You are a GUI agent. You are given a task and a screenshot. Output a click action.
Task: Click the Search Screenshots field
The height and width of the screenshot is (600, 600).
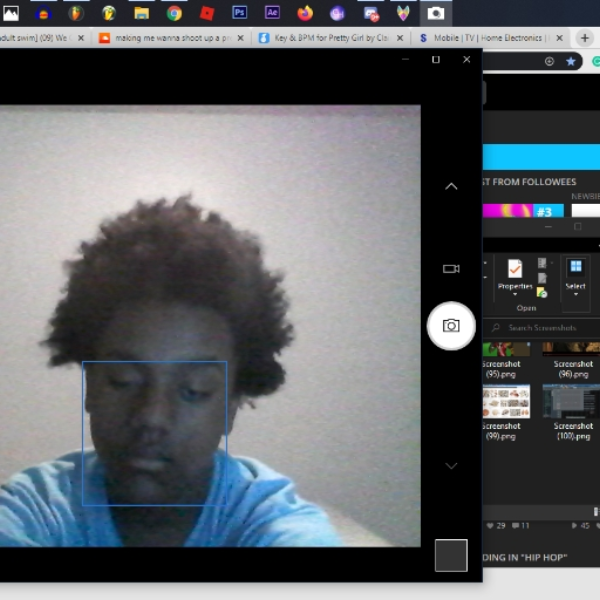click(x=541, y=328)
